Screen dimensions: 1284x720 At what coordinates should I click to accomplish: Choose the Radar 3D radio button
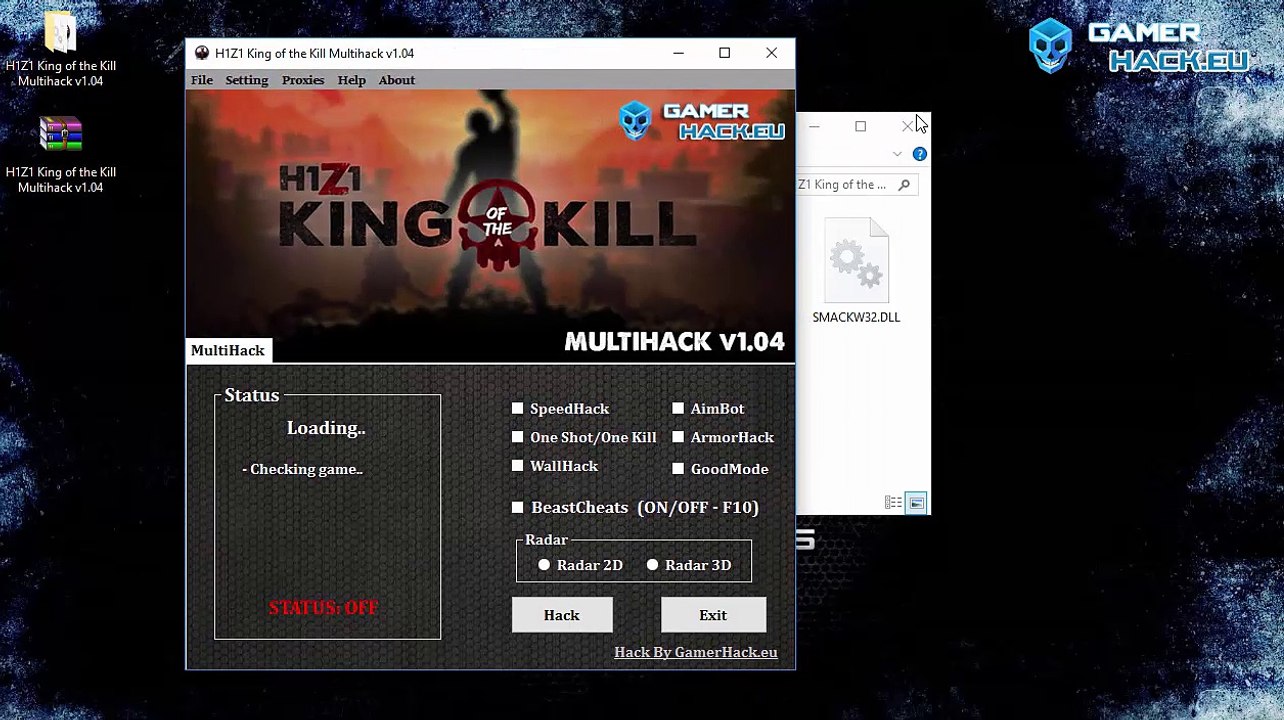tap(653, 565)
